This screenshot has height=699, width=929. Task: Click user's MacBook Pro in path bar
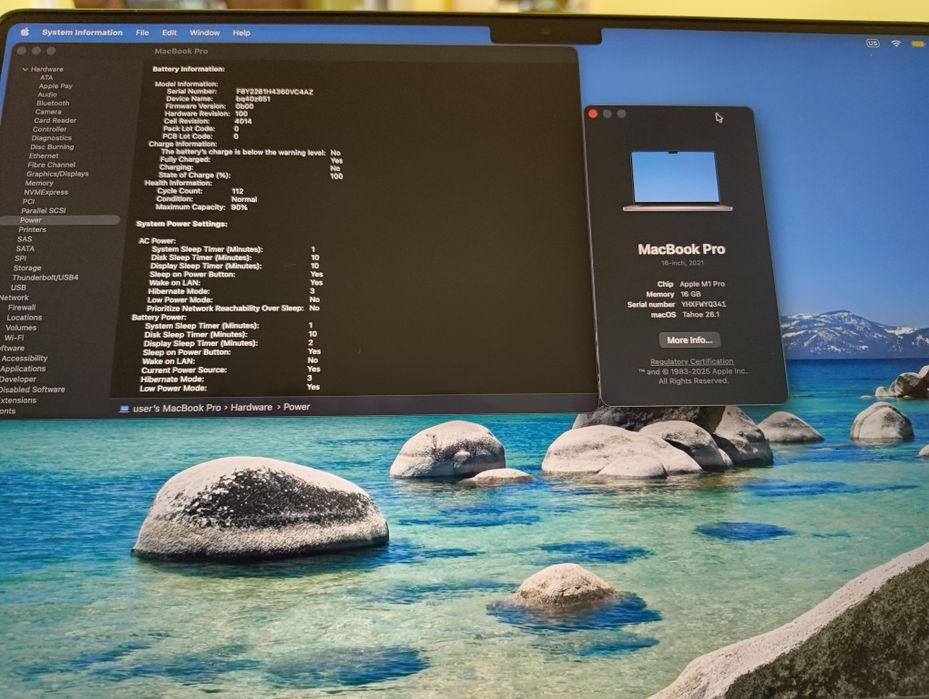[177, 408]
